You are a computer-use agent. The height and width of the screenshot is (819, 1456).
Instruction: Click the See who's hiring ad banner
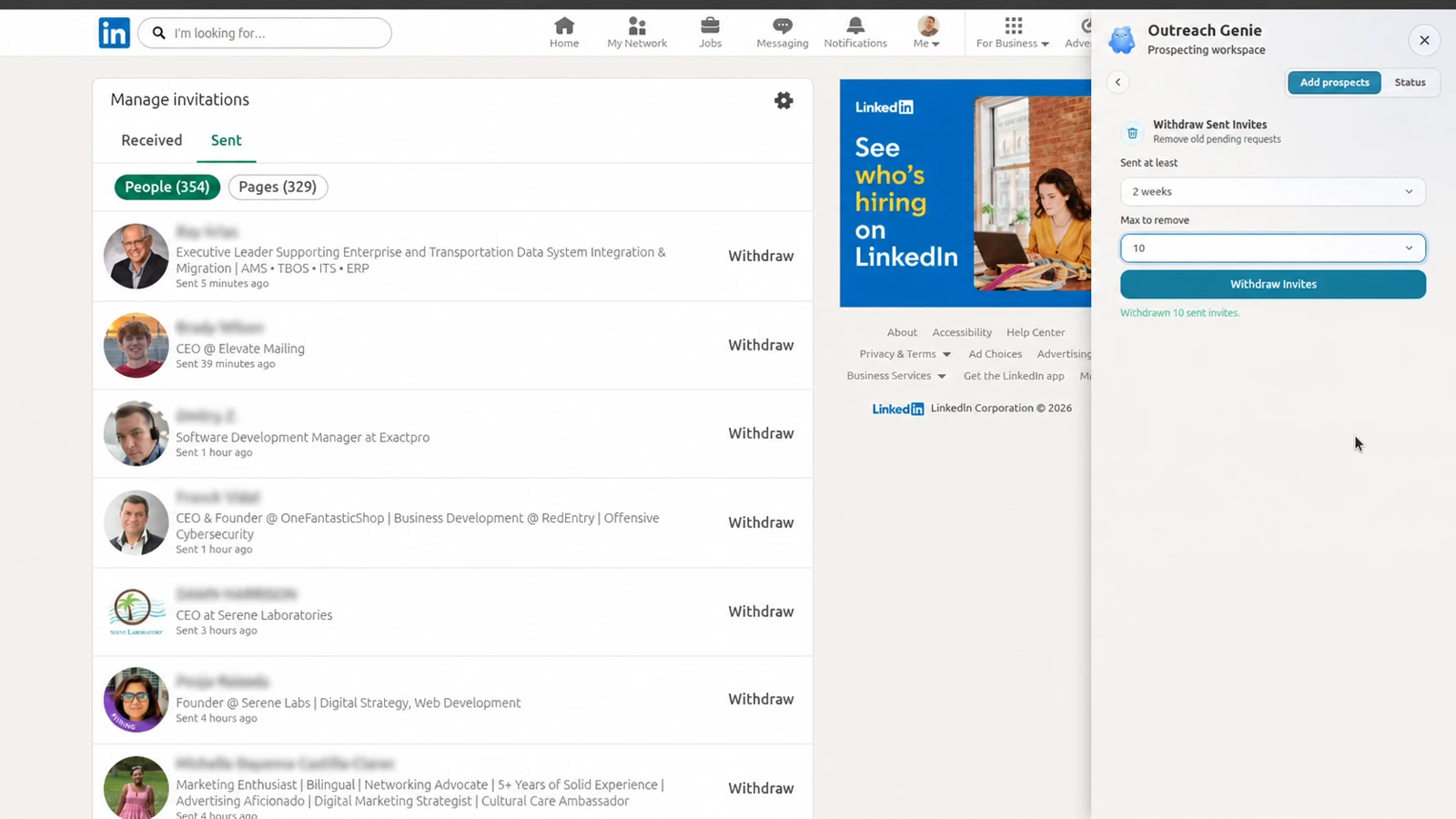click(966, 193)
